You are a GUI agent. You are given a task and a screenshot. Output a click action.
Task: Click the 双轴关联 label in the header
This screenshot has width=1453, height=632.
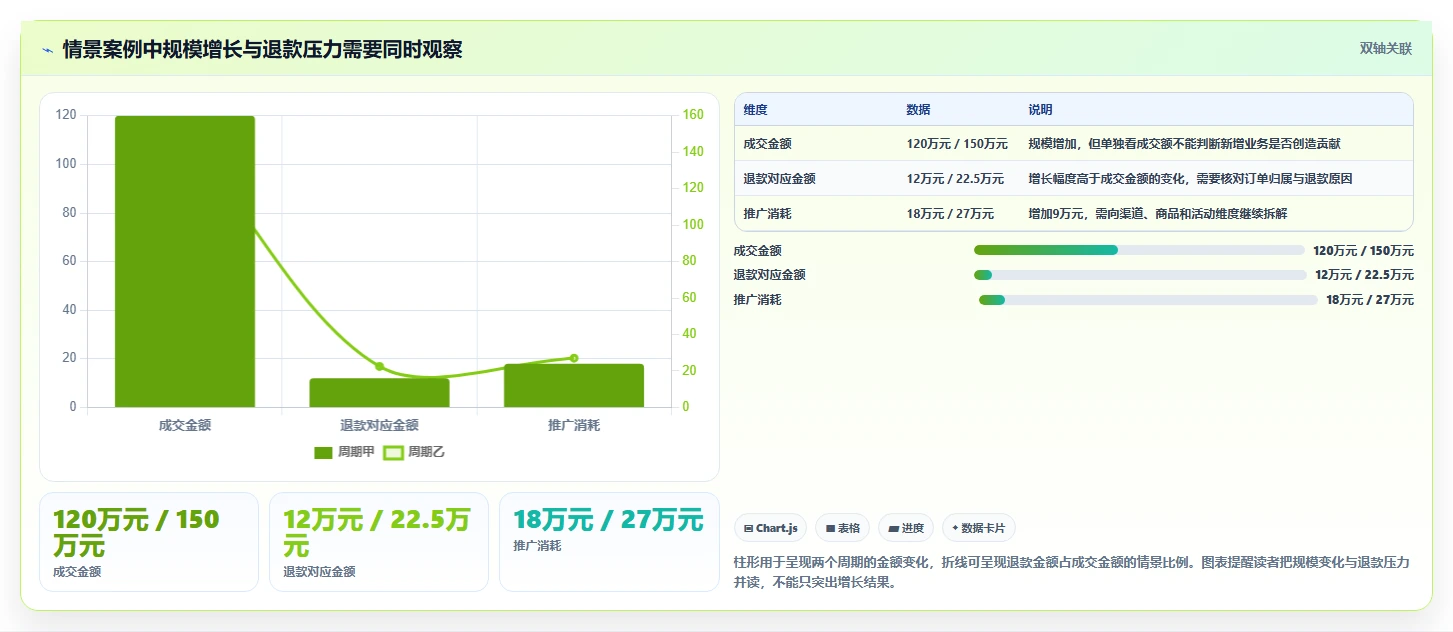point(1385,48)
